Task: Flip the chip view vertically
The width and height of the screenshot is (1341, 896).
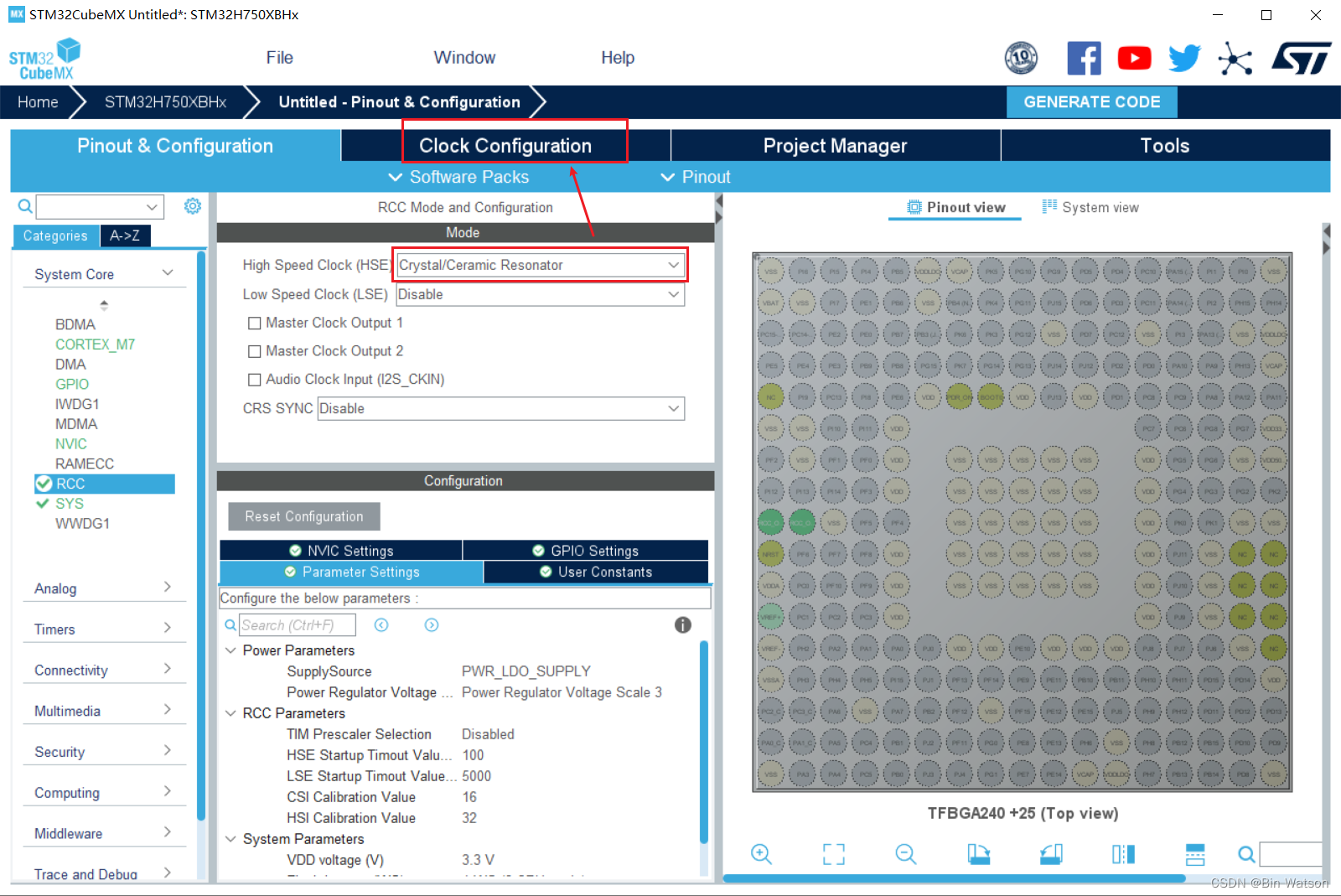Action: (x=1195, y=854)
